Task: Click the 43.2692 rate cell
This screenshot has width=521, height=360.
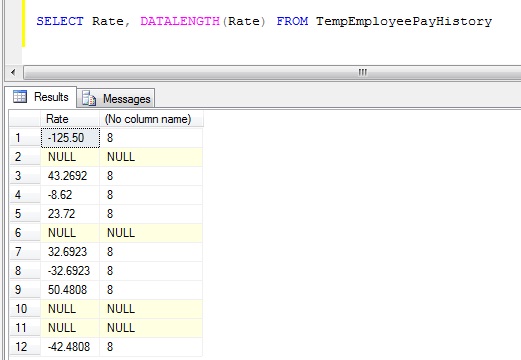Action: tap(70, 176)
